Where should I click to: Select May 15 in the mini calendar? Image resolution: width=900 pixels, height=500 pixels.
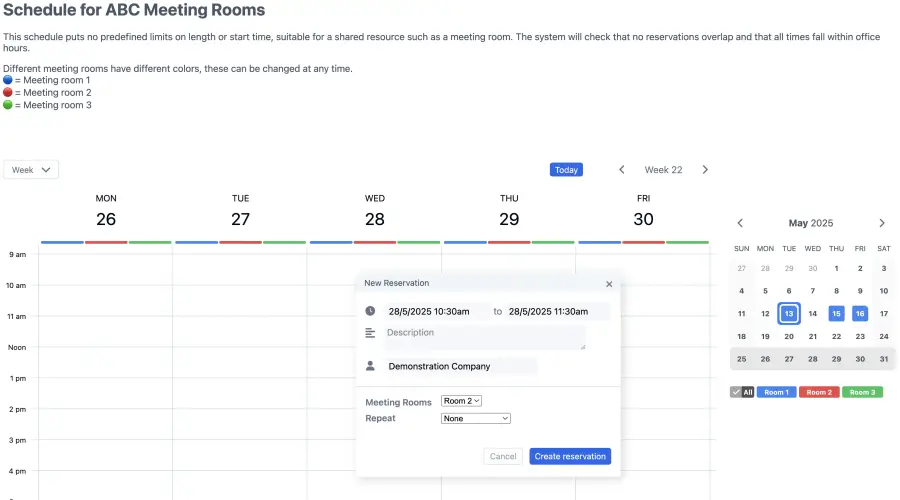click(x=836, y=313)
